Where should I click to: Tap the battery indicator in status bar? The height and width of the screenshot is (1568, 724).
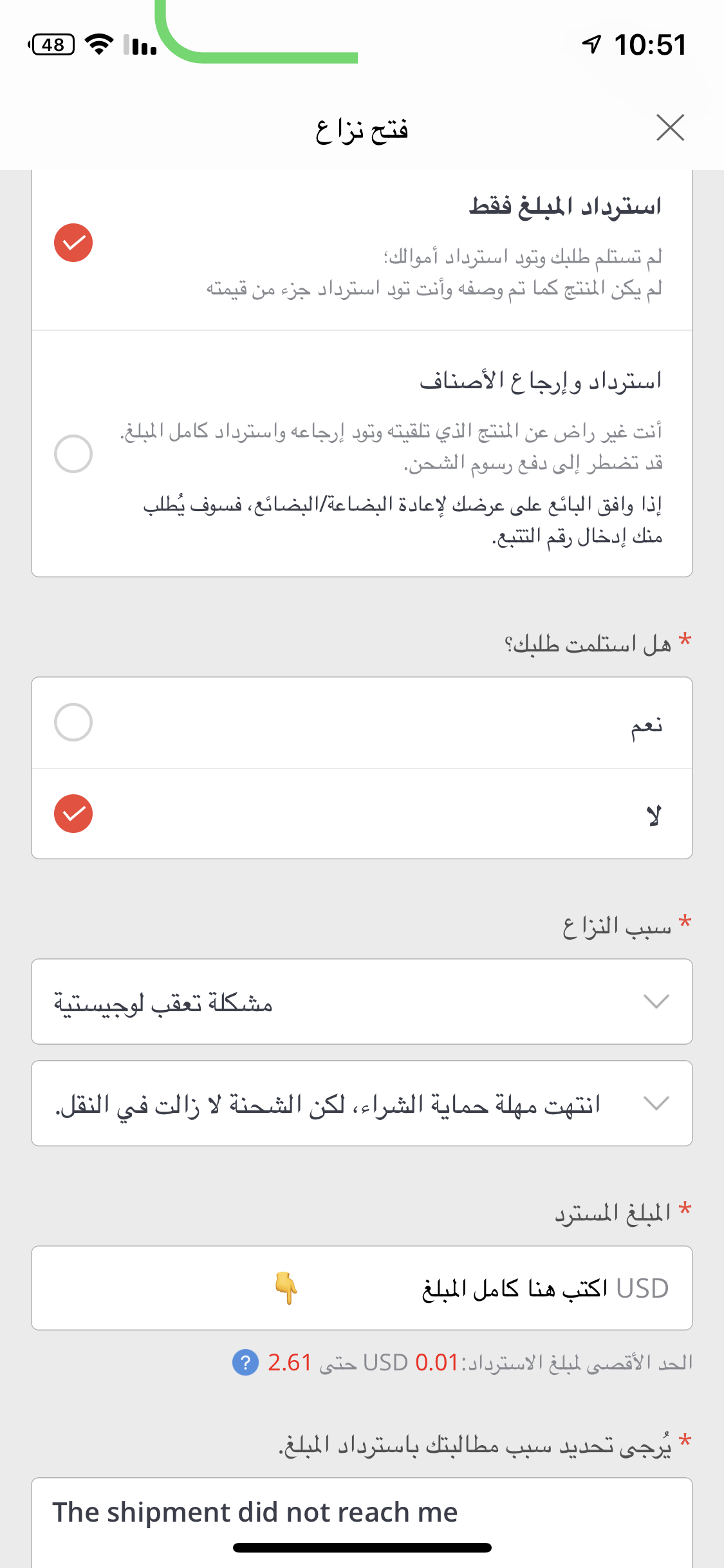tap(51, 44)
